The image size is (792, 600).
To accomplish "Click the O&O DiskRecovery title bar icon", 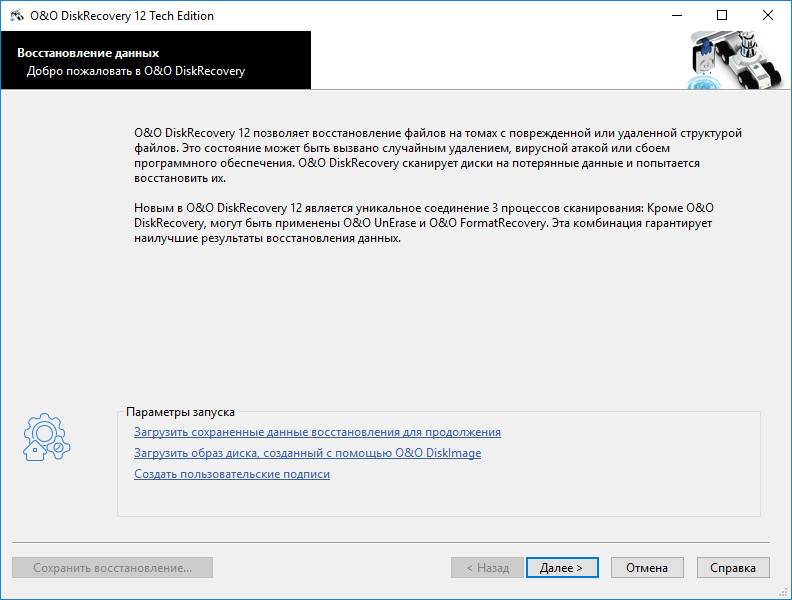I will (17, 16).
